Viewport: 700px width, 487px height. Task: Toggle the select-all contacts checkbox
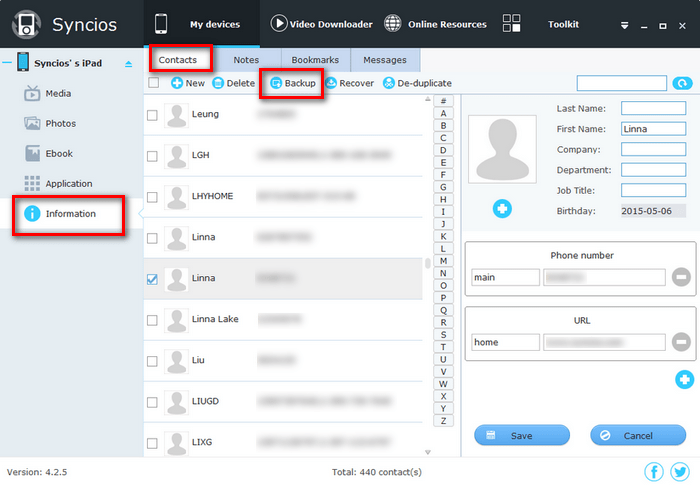pos(153,83)
